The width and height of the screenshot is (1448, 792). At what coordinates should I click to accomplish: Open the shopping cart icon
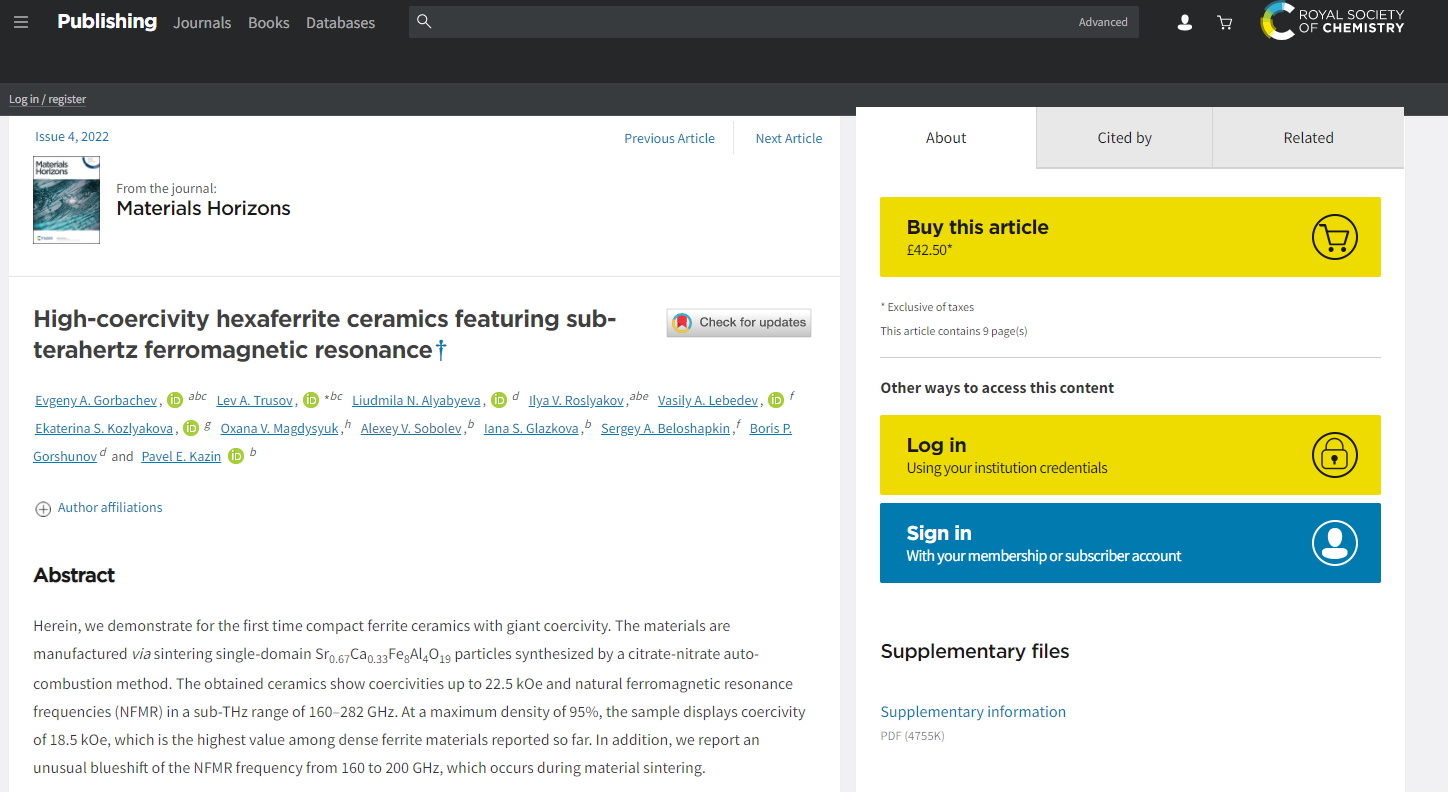(x=1224, y=22)
